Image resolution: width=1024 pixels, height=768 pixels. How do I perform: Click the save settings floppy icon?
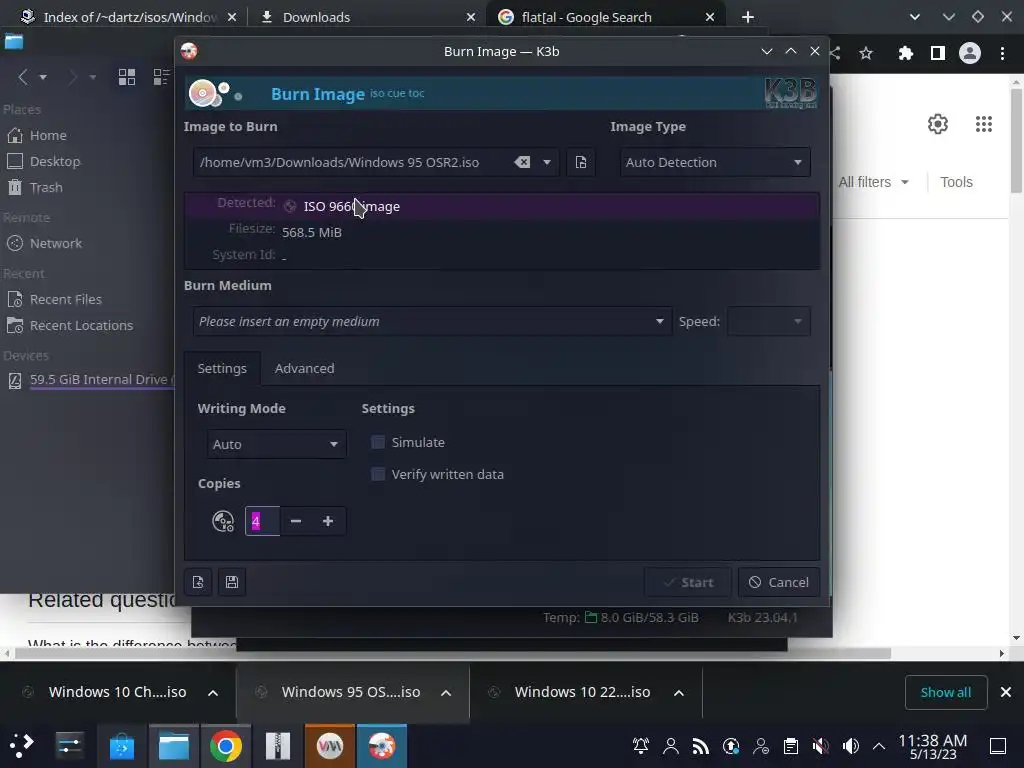click(232, 582)
